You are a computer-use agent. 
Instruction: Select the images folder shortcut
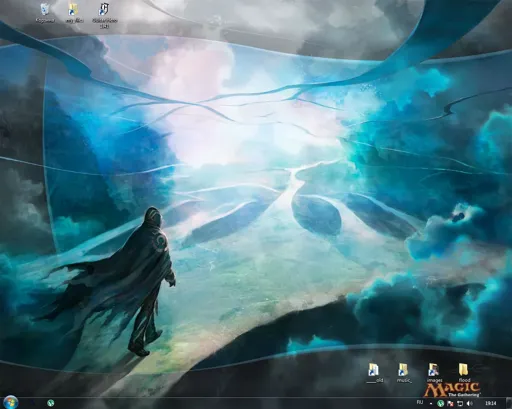434,373
